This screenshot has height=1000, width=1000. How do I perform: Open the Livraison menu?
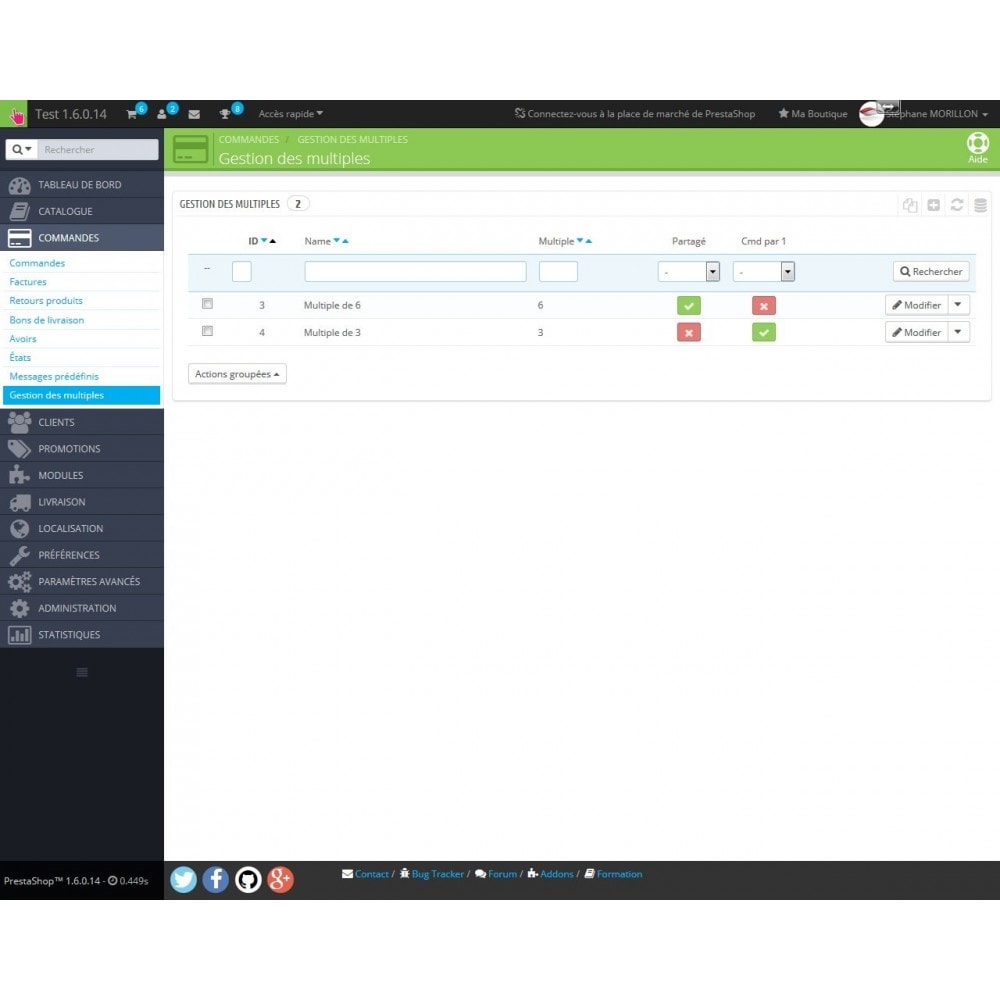[82, 502]
